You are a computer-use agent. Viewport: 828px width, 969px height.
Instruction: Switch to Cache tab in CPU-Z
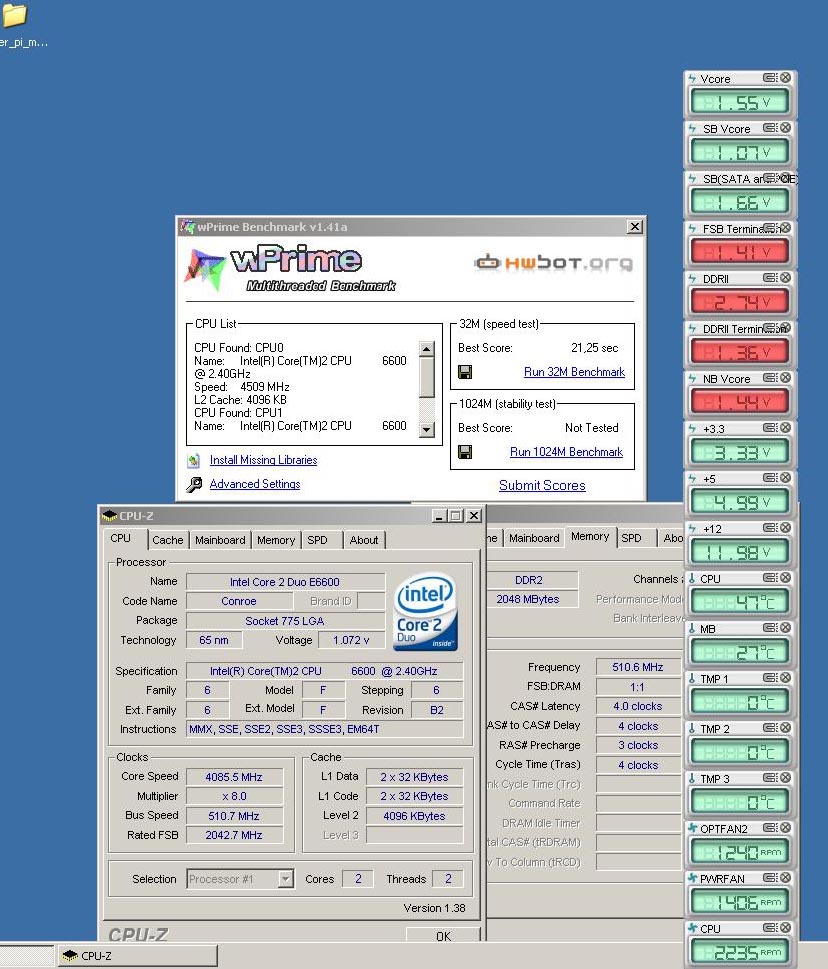[167, 540]
